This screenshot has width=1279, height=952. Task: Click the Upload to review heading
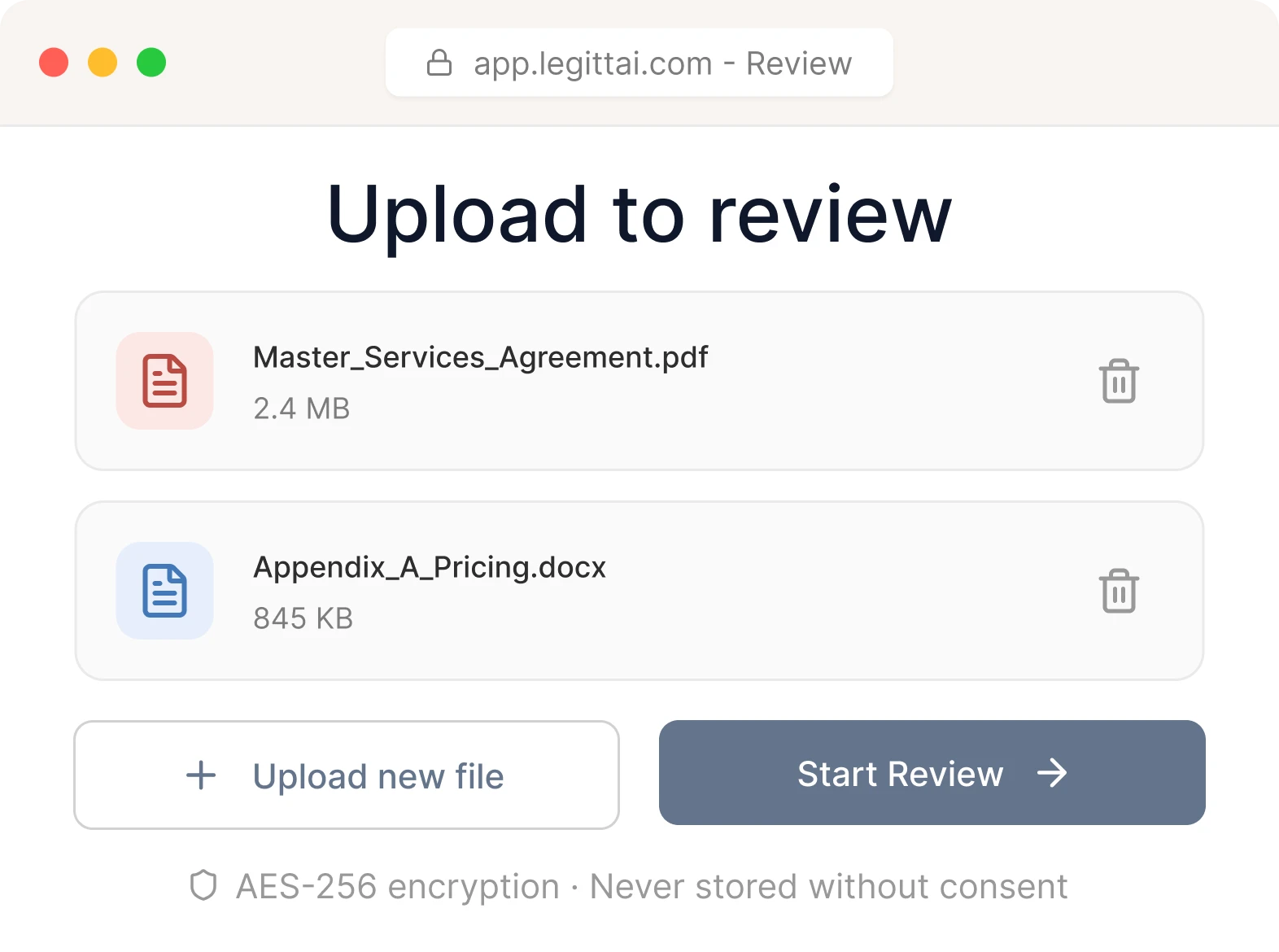[x=639, y=213]
